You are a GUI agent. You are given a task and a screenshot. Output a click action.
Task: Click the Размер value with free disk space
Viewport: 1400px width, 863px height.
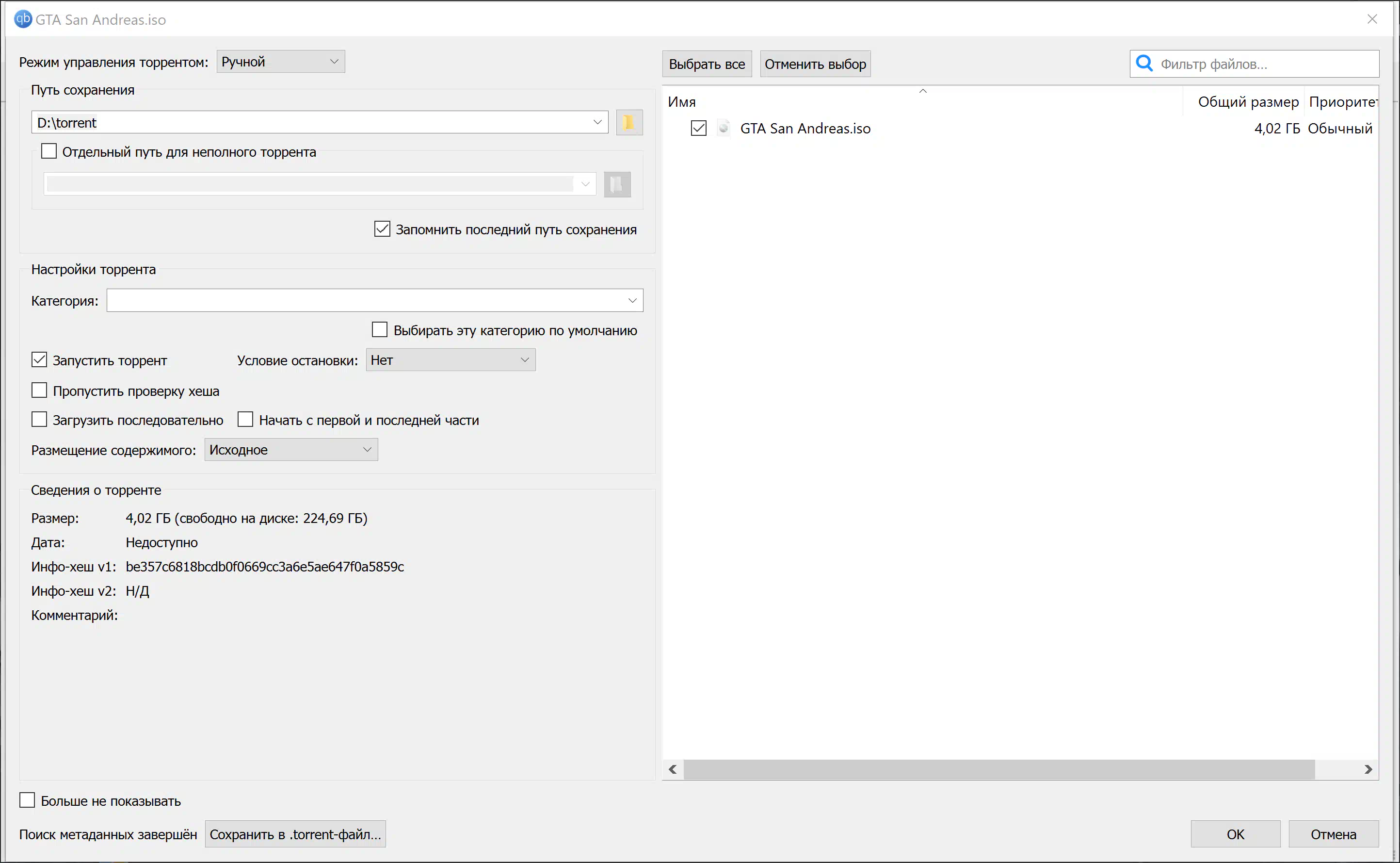pyautogui.click(x=246, y=518)
